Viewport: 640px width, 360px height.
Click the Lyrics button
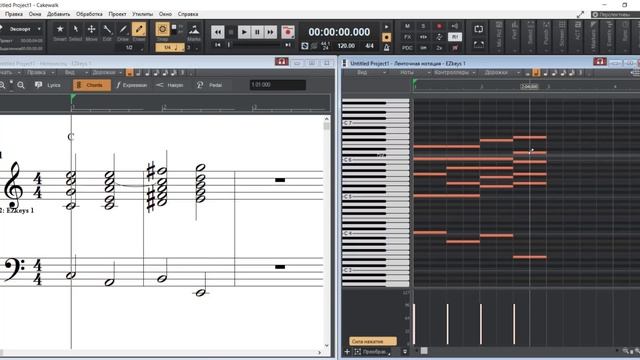pyautogui.click(x=48, y=85)
